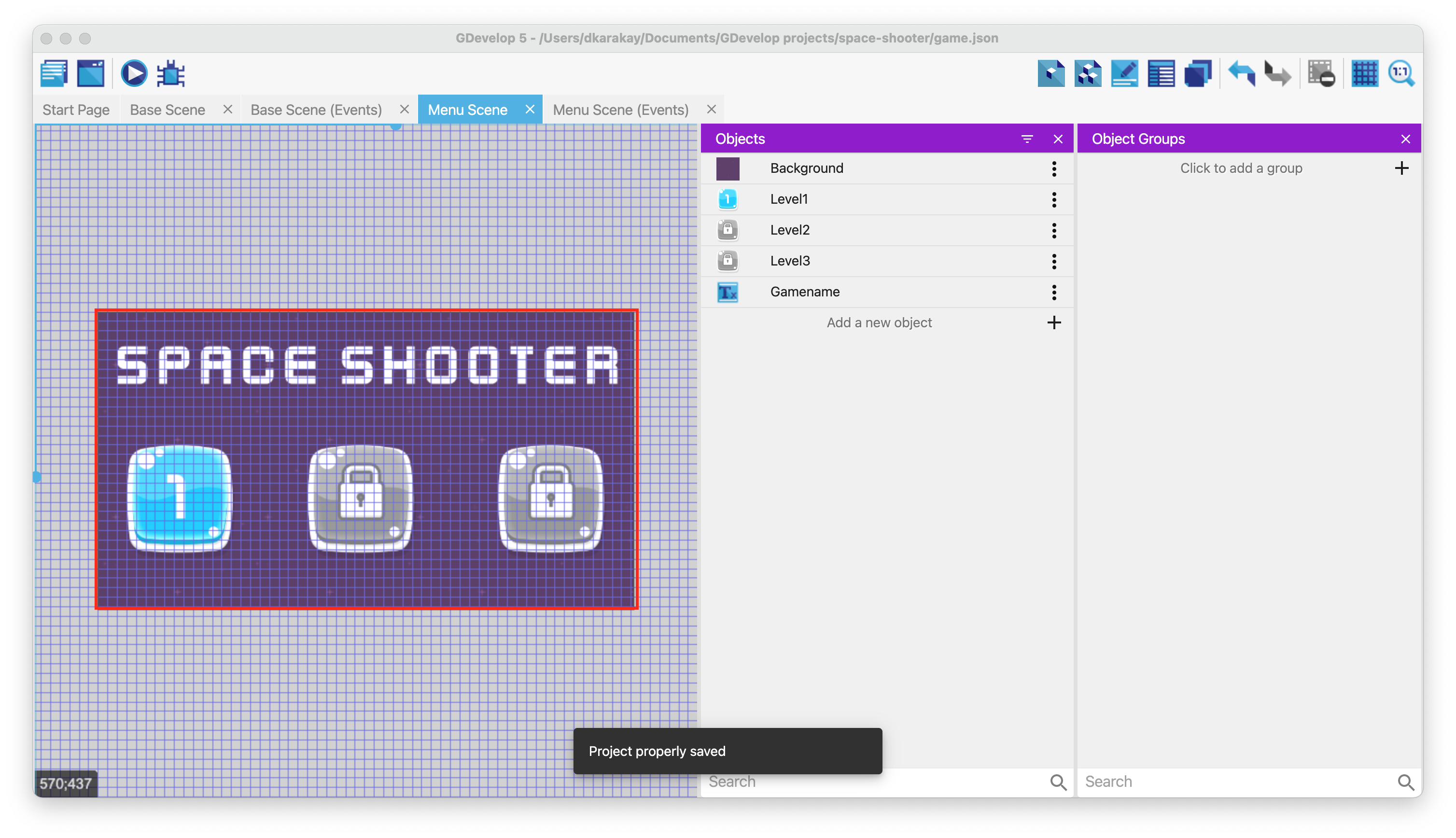Open the Objects panel filter icon
The image size is (1456, 838).
click(x=1027, y=139)
